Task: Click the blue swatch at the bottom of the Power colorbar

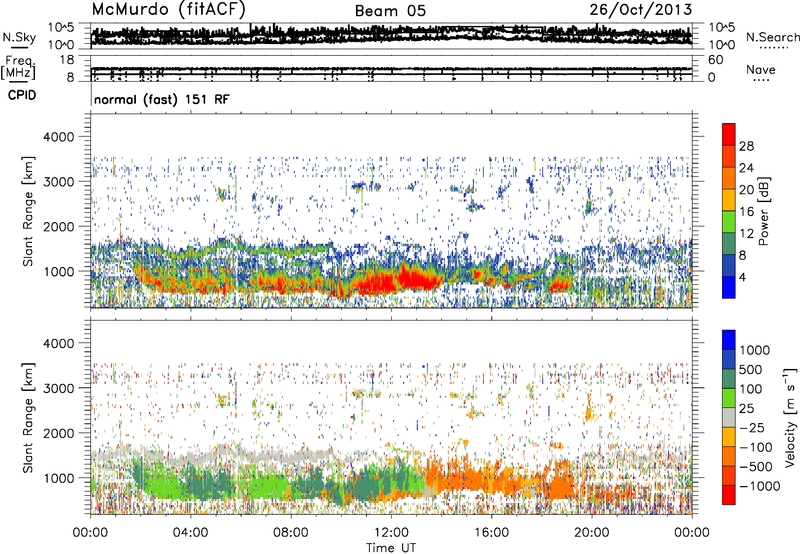Action: tap(729, 287)
